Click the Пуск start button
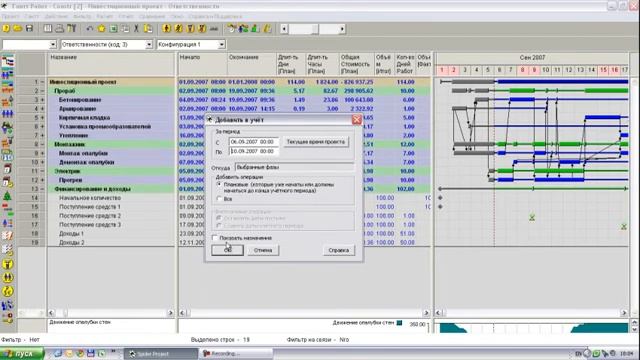The height and width of the screenshot is (360, 640). (22, 353)
